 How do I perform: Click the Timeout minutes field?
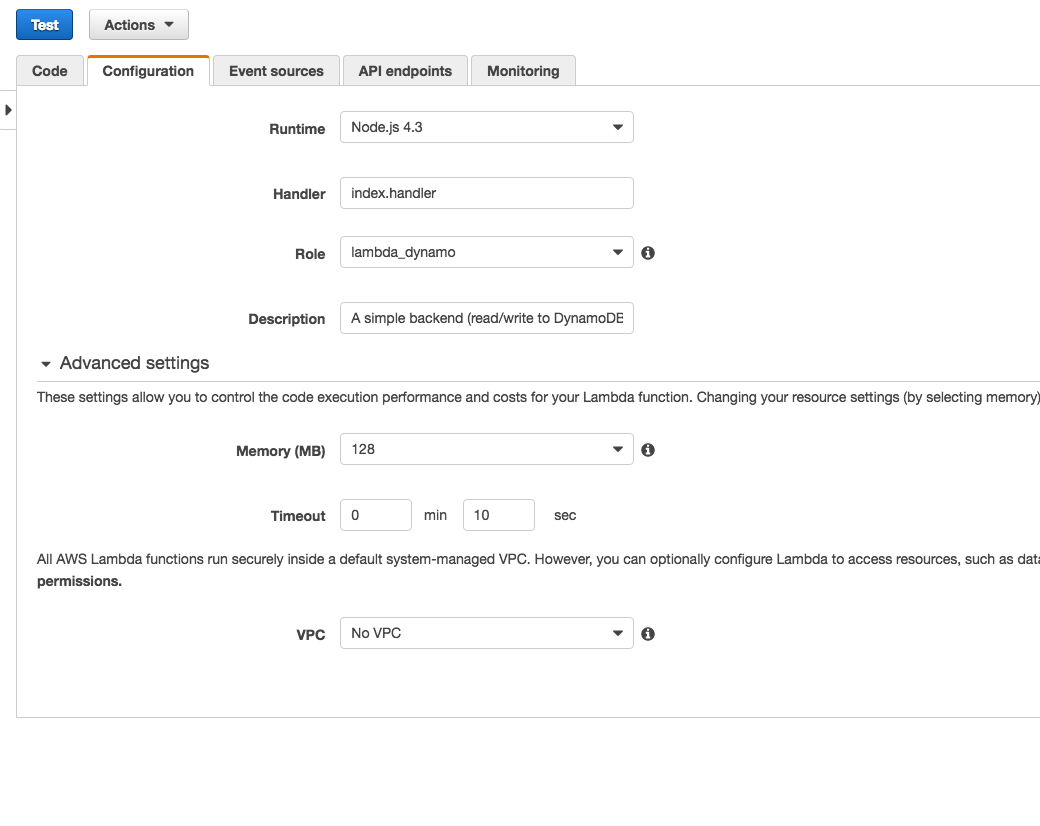coord(376,515)
